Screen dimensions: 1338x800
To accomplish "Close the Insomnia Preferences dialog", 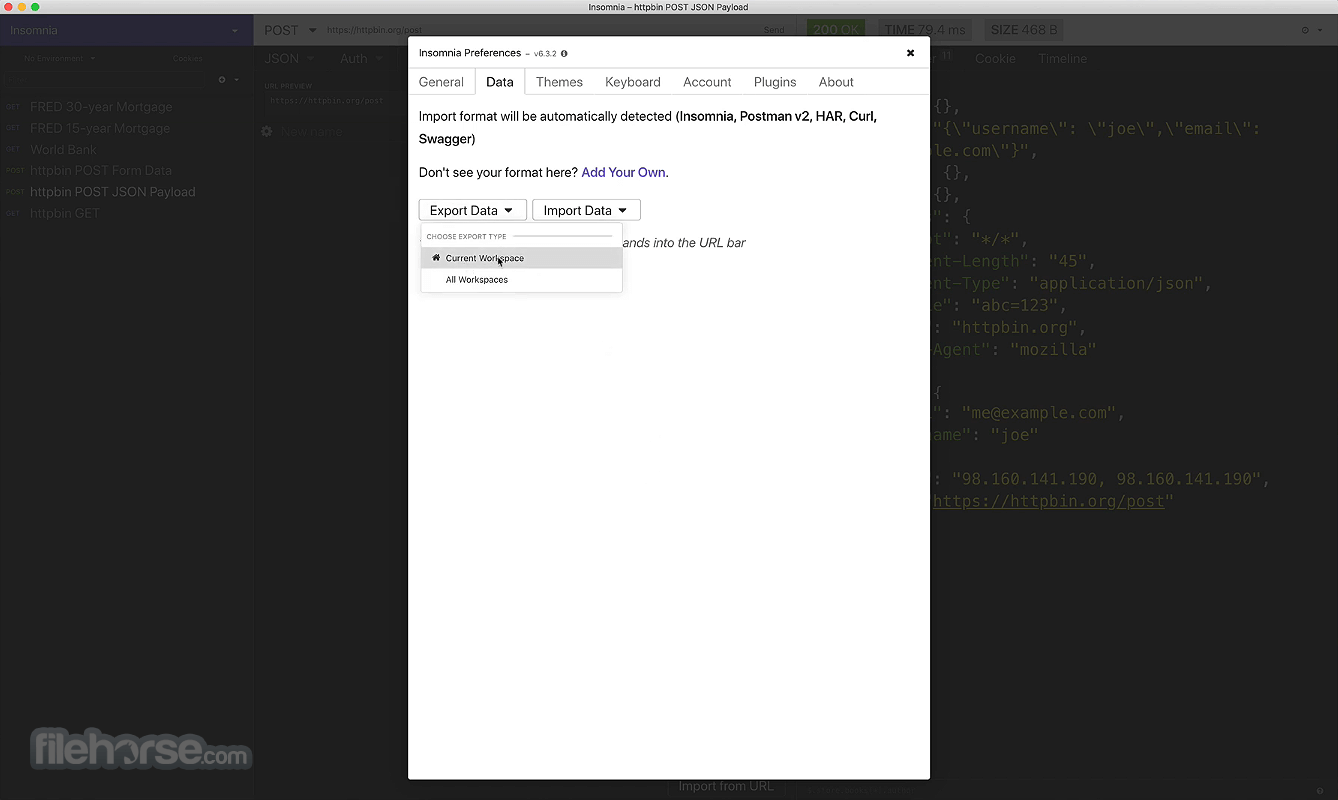I will pos(910,53).
